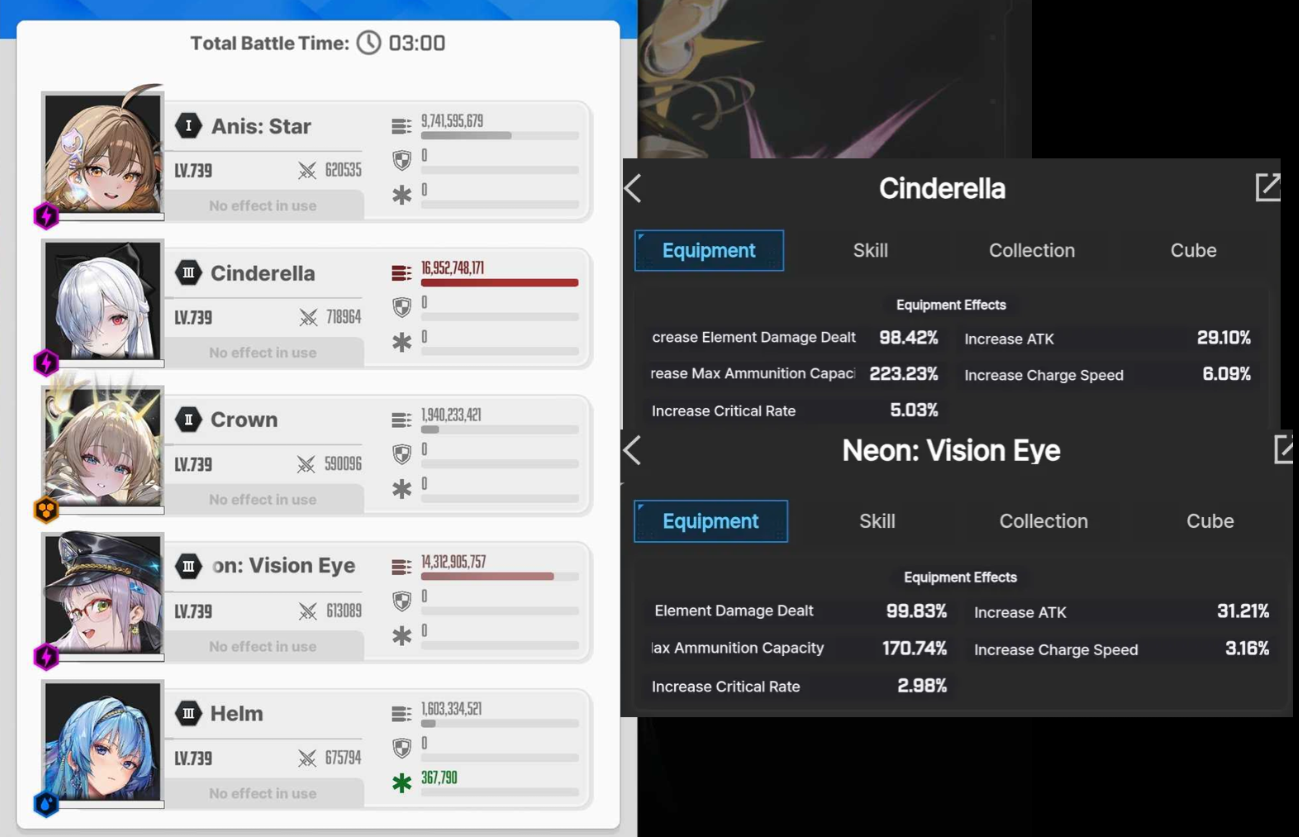The image size is (1299, 837).
Task: Open the Skill tab under Neon: Vision Eye
Action: click(877, 521)
